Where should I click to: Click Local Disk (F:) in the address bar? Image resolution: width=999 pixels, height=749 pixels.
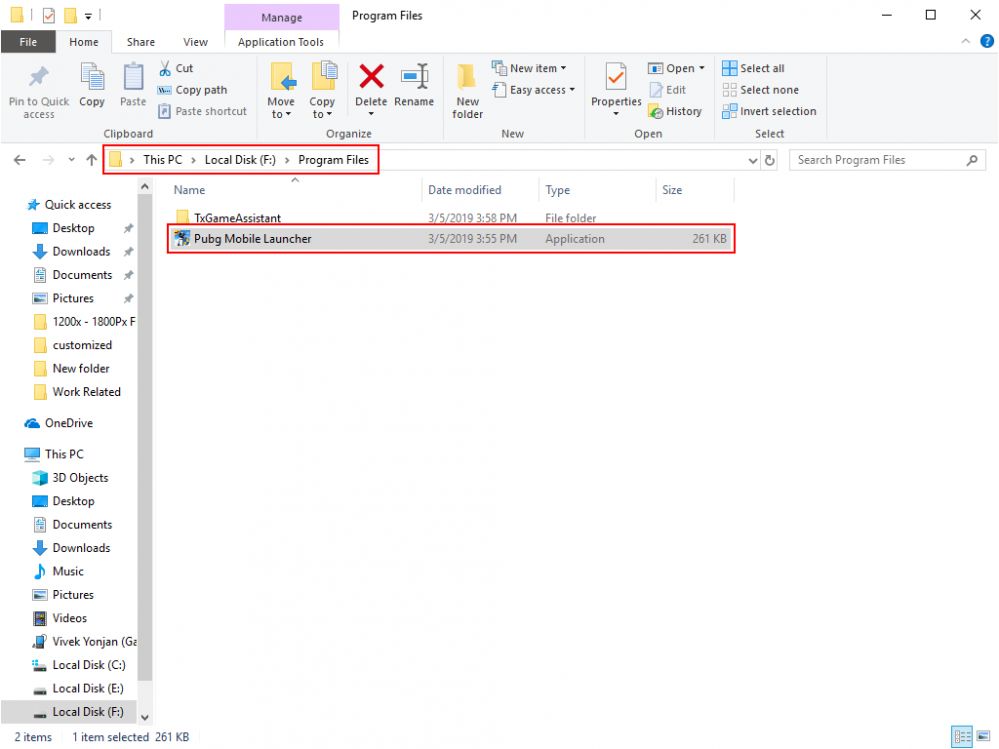240,160
